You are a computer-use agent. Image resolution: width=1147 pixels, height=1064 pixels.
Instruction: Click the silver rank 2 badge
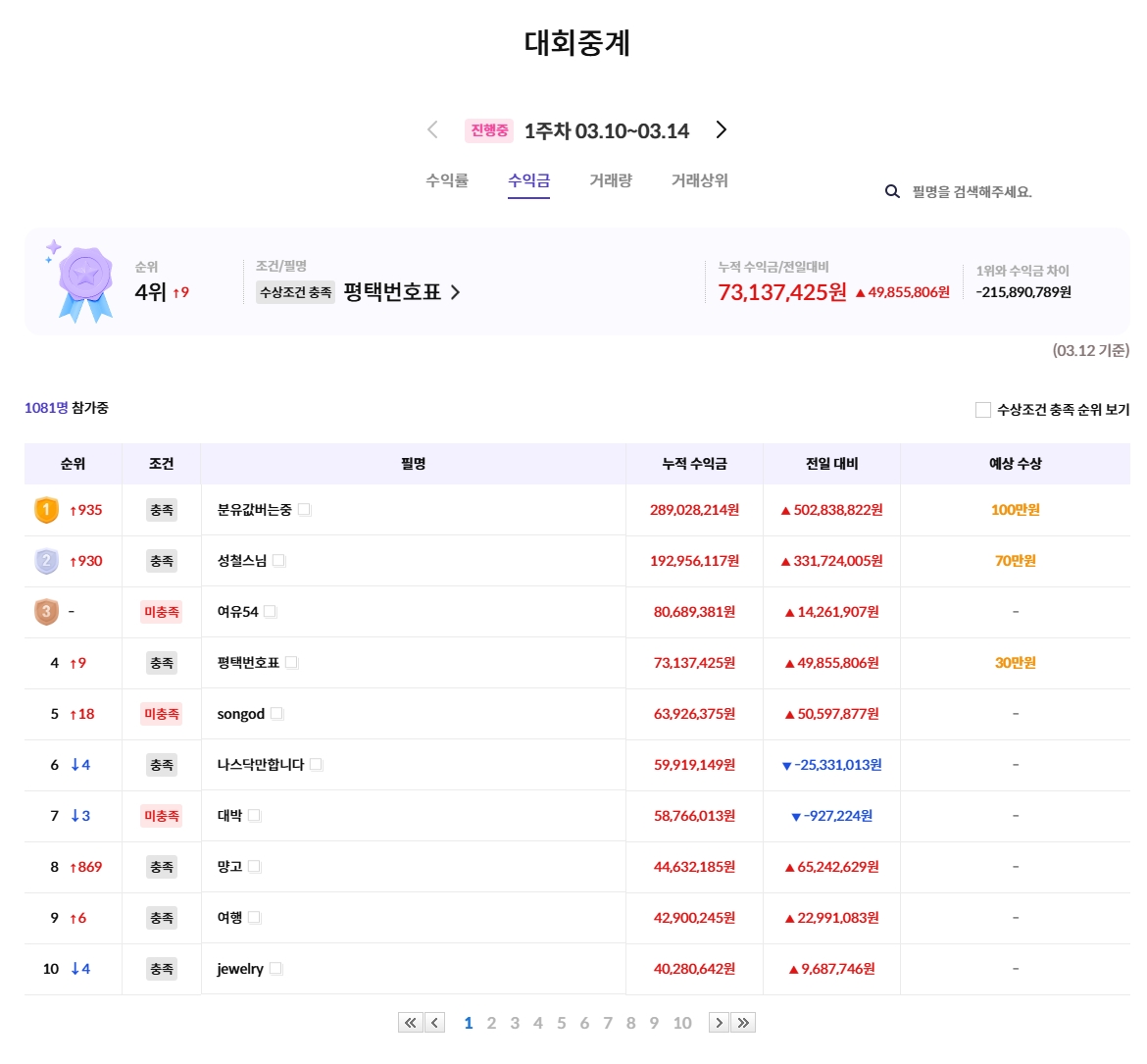point(46,561)
